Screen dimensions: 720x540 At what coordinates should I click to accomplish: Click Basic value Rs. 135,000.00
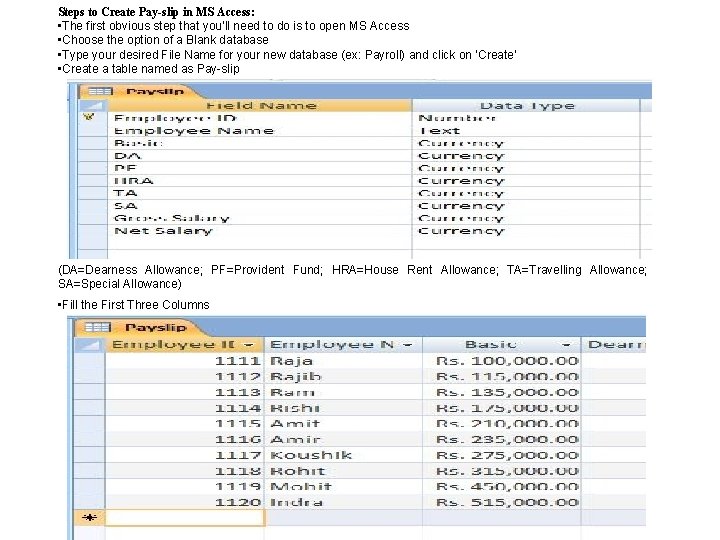point(501,392)
